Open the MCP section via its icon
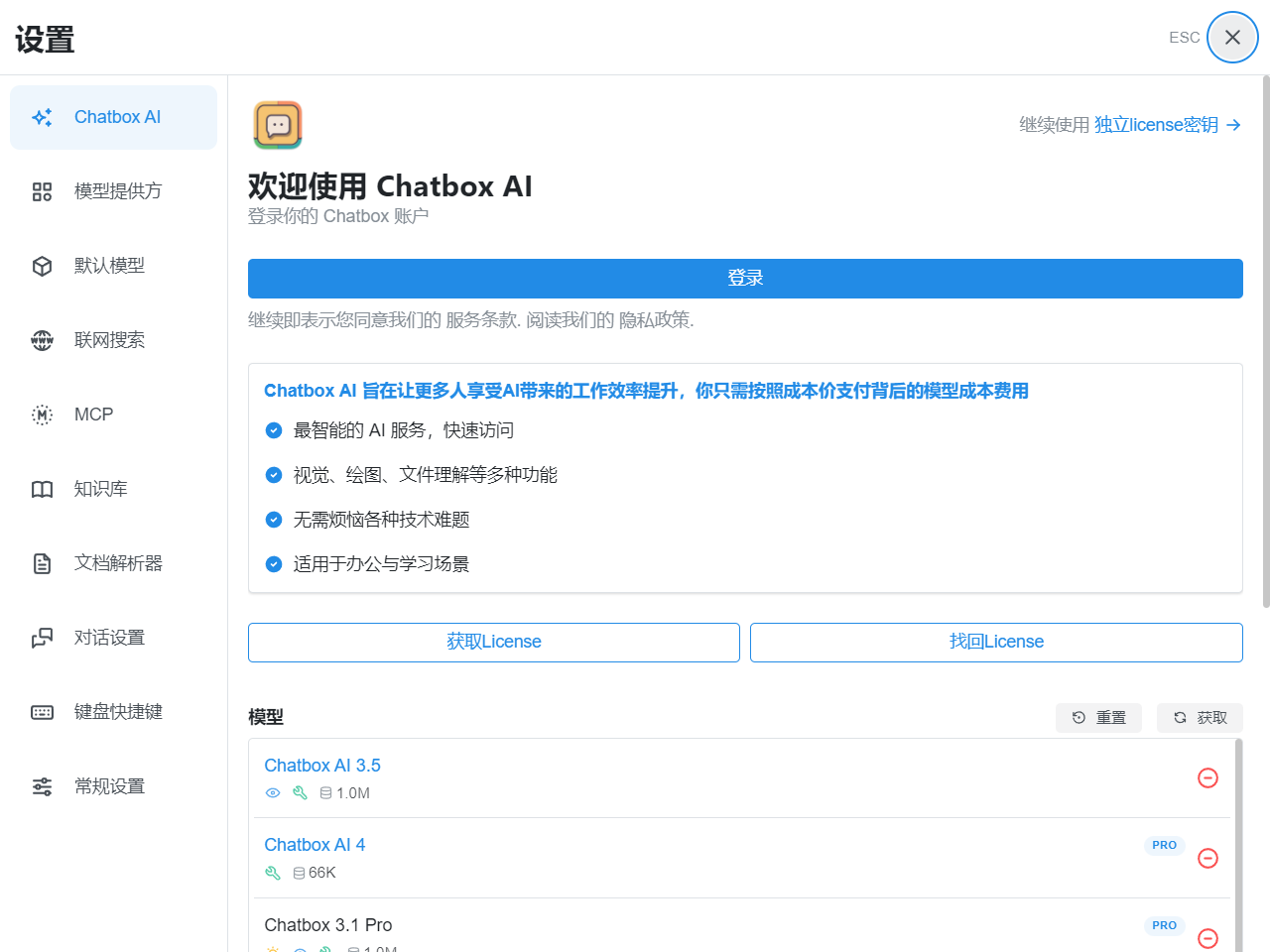Screen dimensions: 1270x952 42,415
